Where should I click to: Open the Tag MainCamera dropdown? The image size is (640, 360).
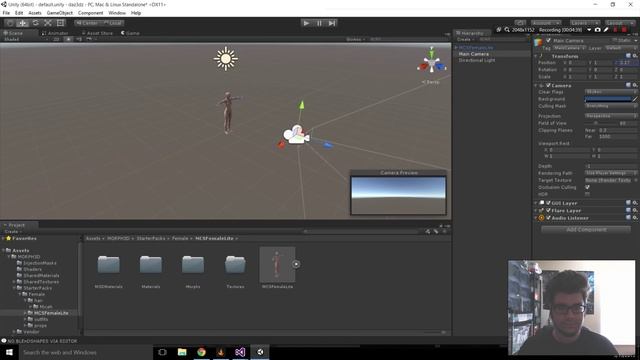click(569, 48)
